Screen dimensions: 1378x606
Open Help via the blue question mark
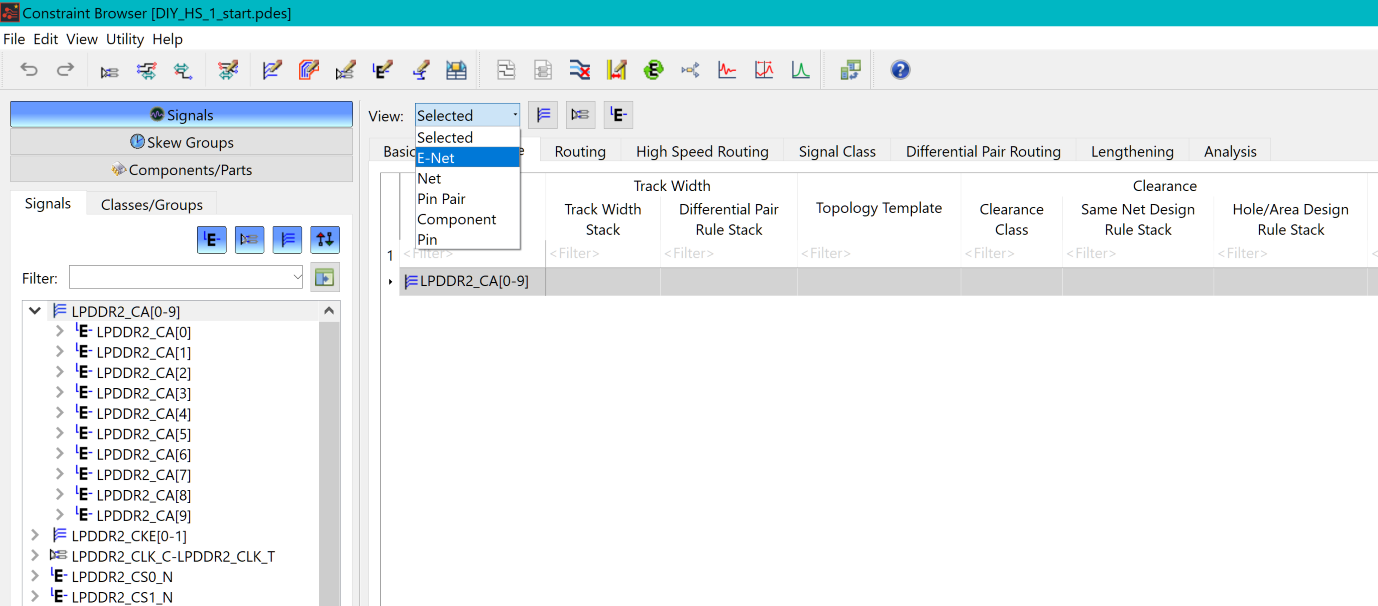pos(900,70)
